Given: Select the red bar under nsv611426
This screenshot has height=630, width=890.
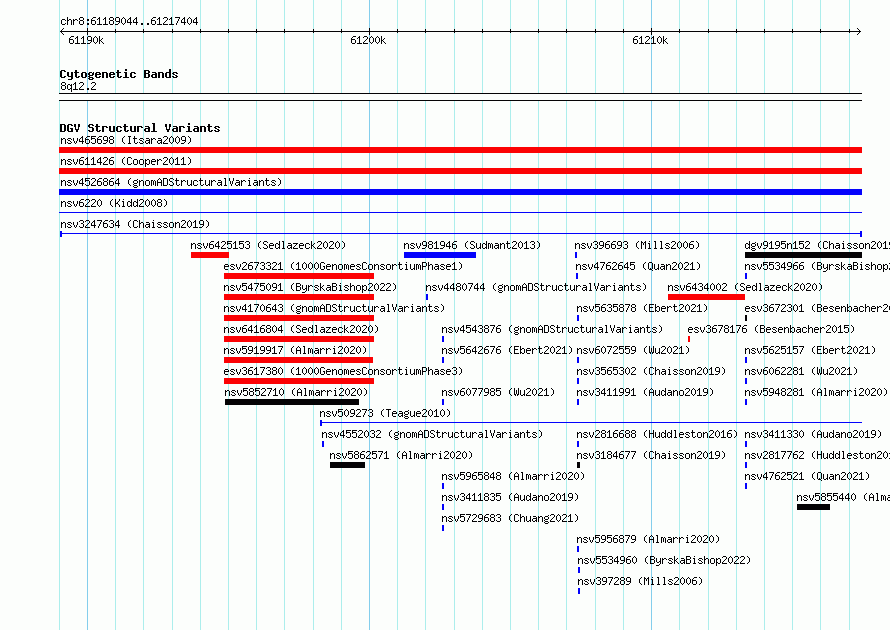Looking at the screenshot, I should (x=460, y=171).
